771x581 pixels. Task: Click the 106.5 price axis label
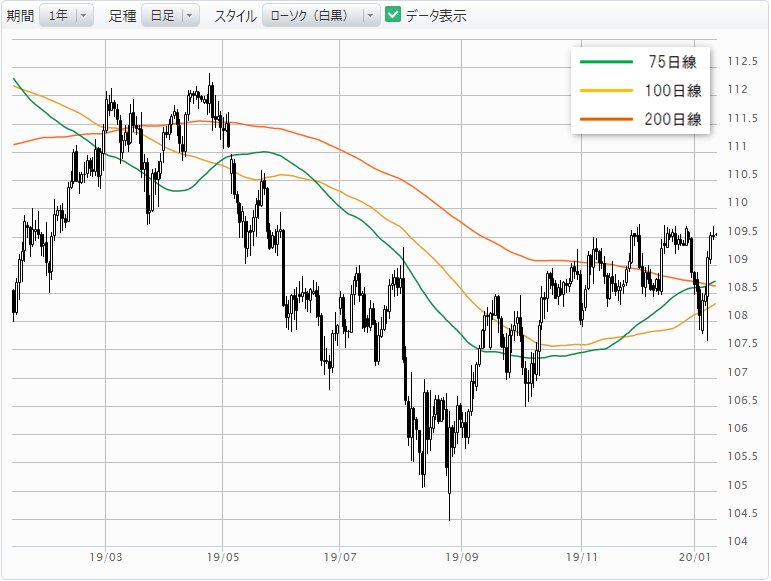pos(742,400)
